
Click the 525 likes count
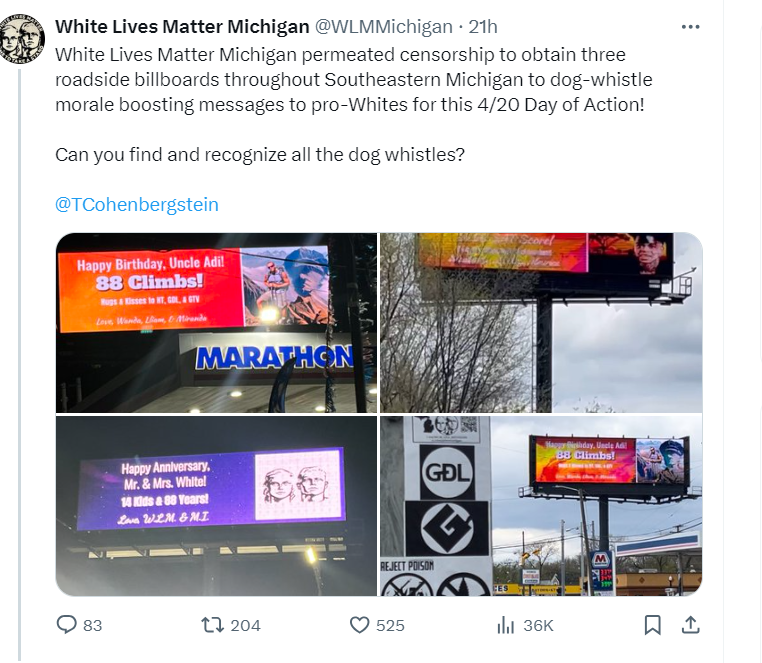[390, 626]
